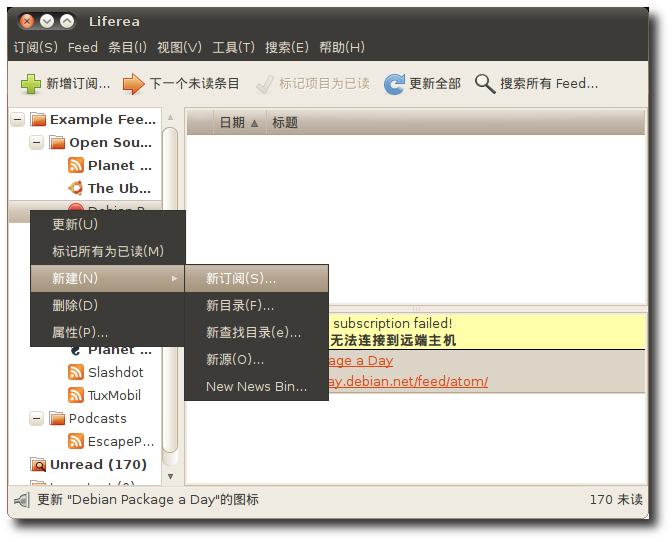Click the TuxMobil RSS feed icon

tap(76, 395)
